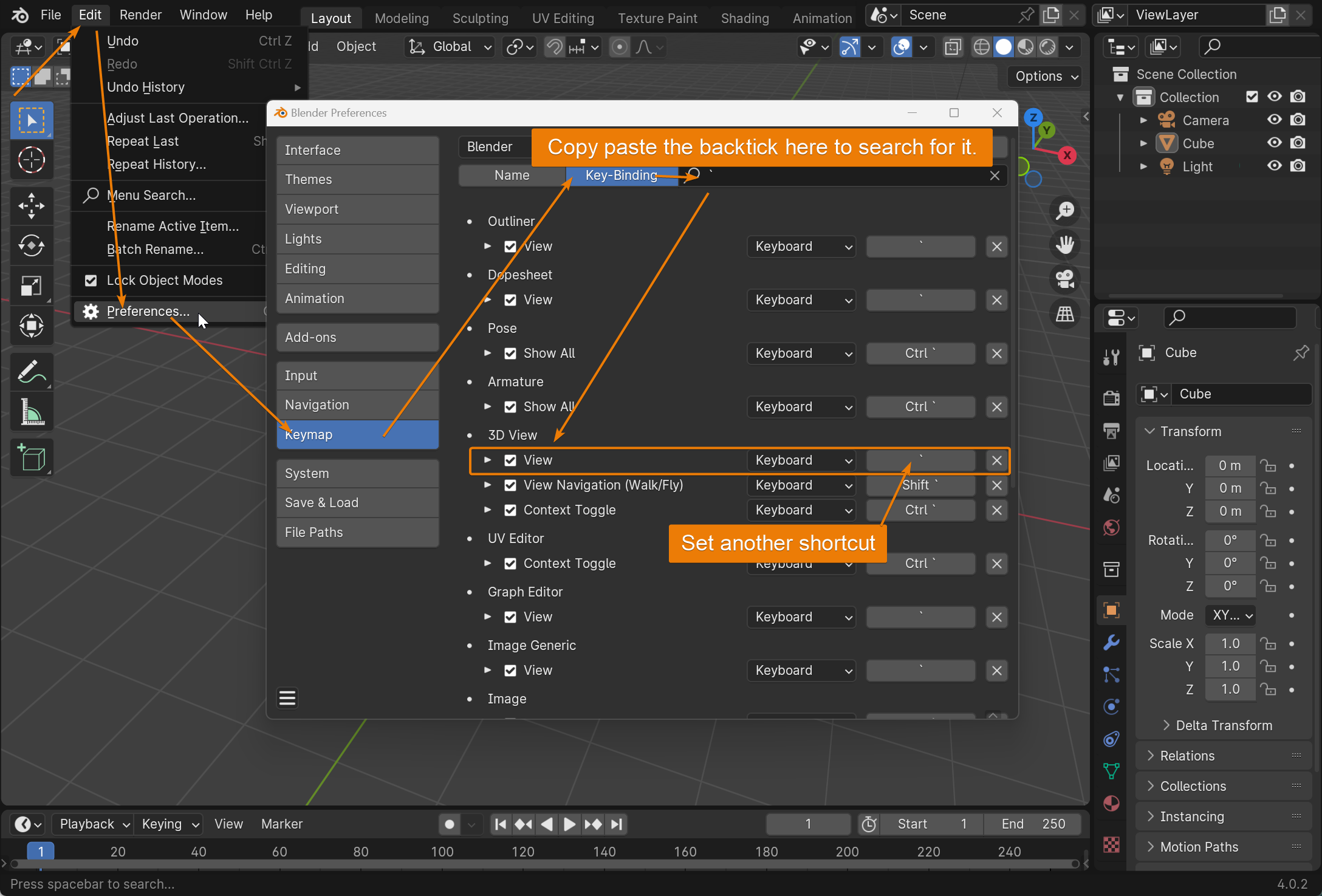Click frame 1 marker on the timeline
Viewport: 1322px width, 896px height.
[x=41, y=852]
